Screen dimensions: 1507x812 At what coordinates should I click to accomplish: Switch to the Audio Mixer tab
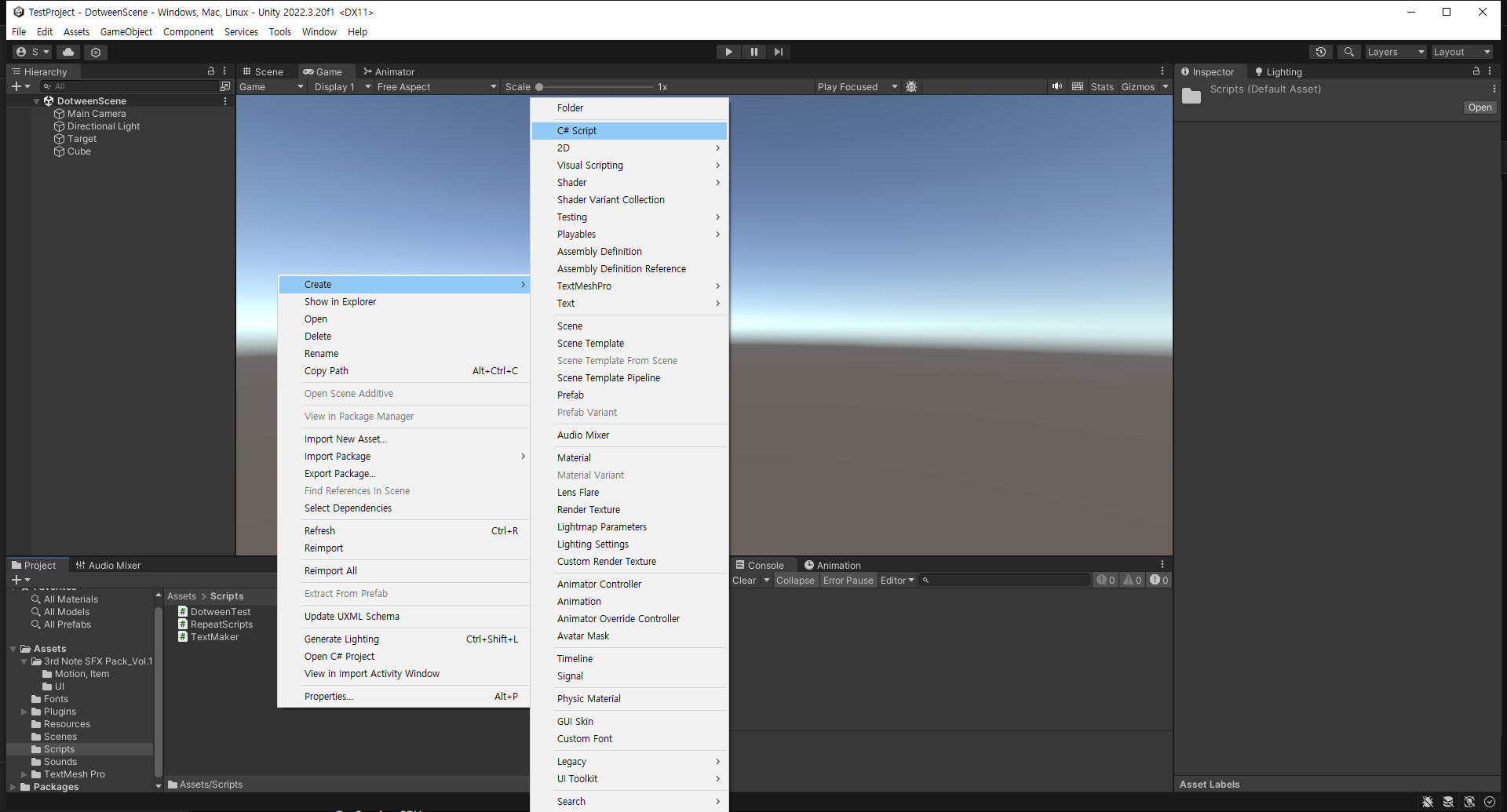[x=108, y=566]
